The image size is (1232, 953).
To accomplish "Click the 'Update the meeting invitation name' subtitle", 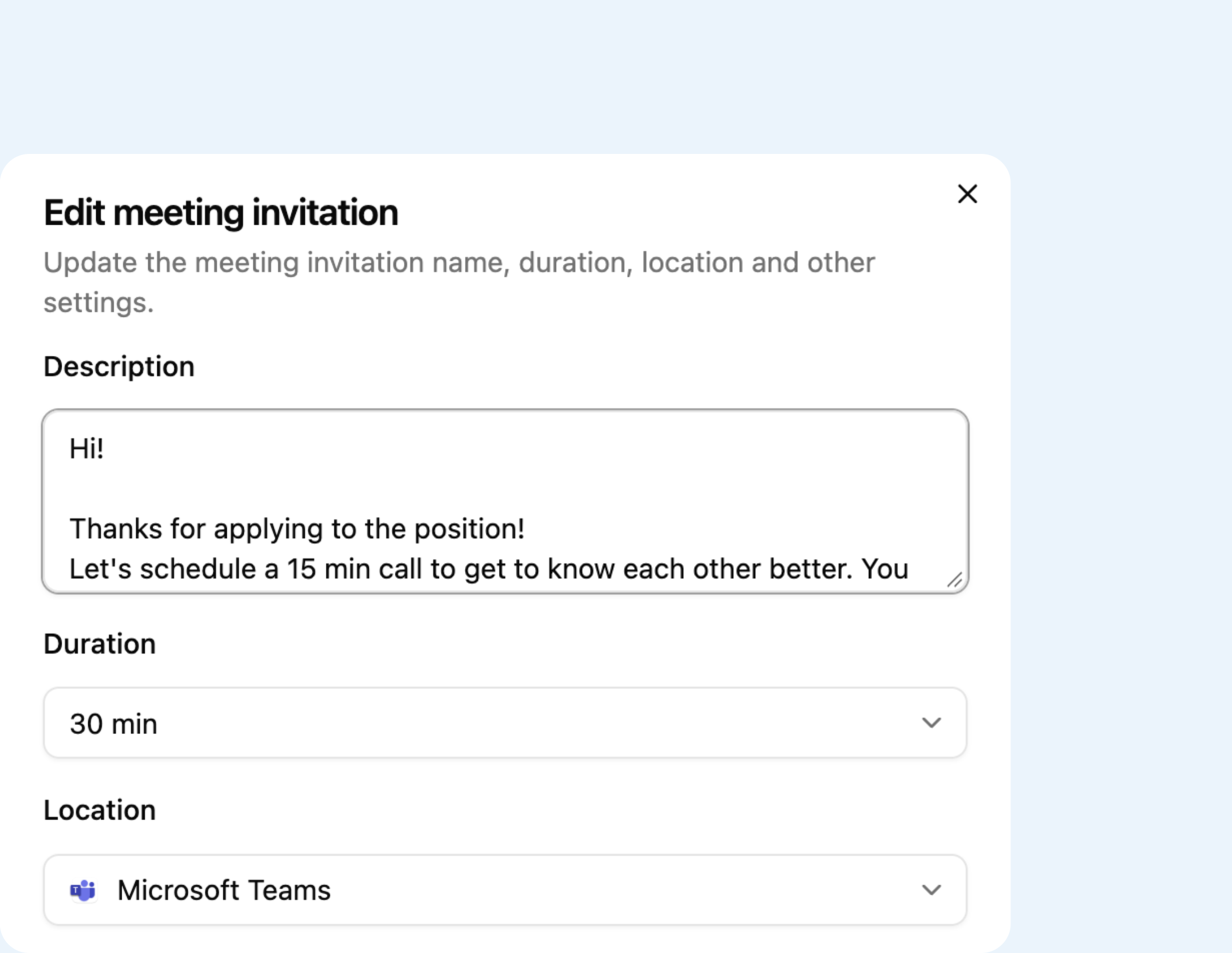I will (459, 282).
